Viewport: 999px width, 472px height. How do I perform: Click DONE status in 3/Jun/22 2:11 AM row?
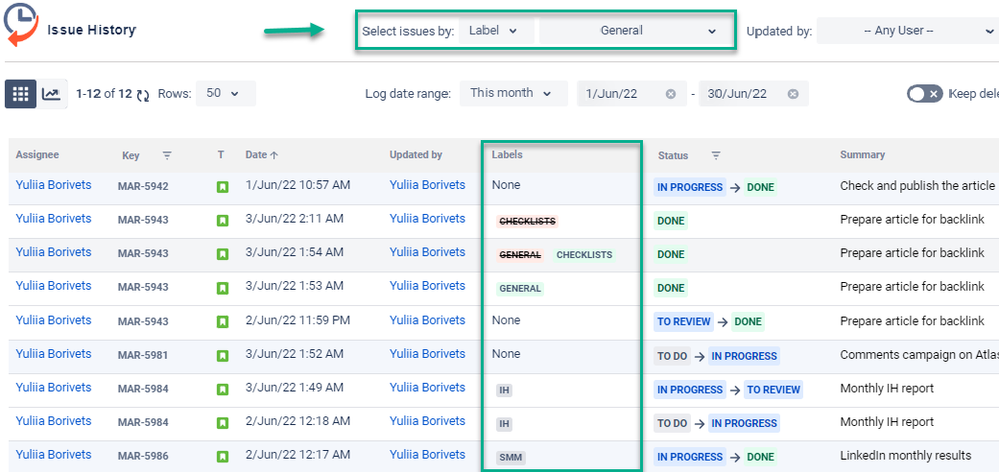click(x=671, y=221)
